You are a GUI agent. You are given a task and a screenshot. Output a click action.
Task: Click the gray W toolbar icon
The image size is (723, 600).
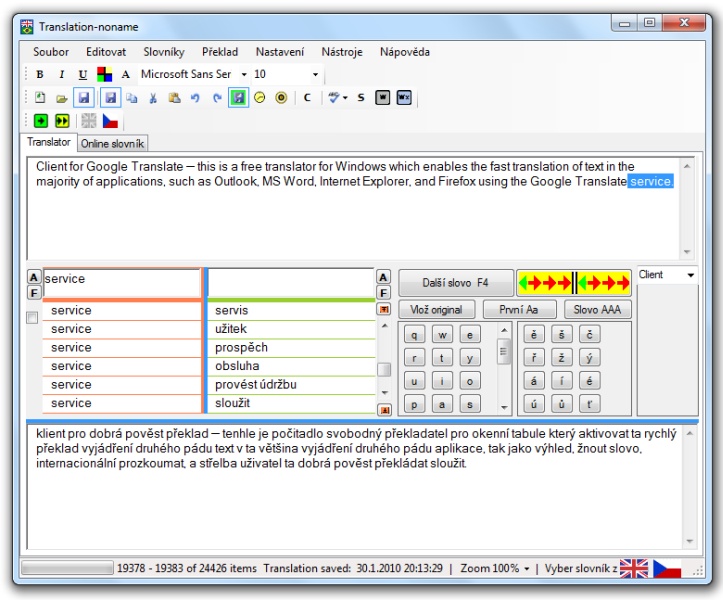383,98
